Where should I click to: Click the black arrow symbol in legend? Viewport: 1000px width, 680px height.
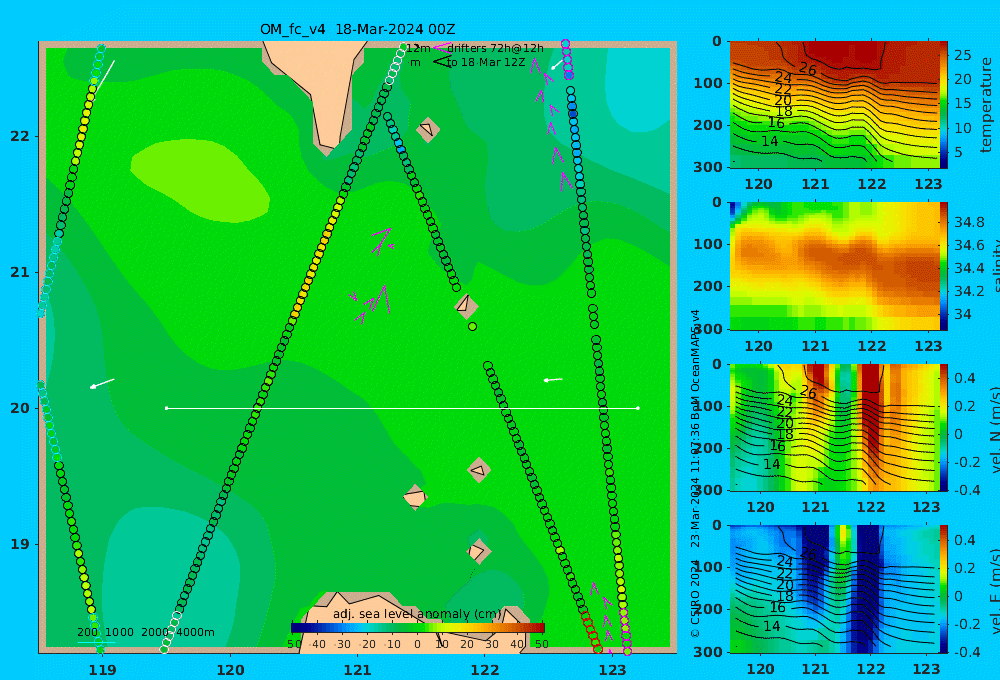pyautogui.click(x=441, y=62)
